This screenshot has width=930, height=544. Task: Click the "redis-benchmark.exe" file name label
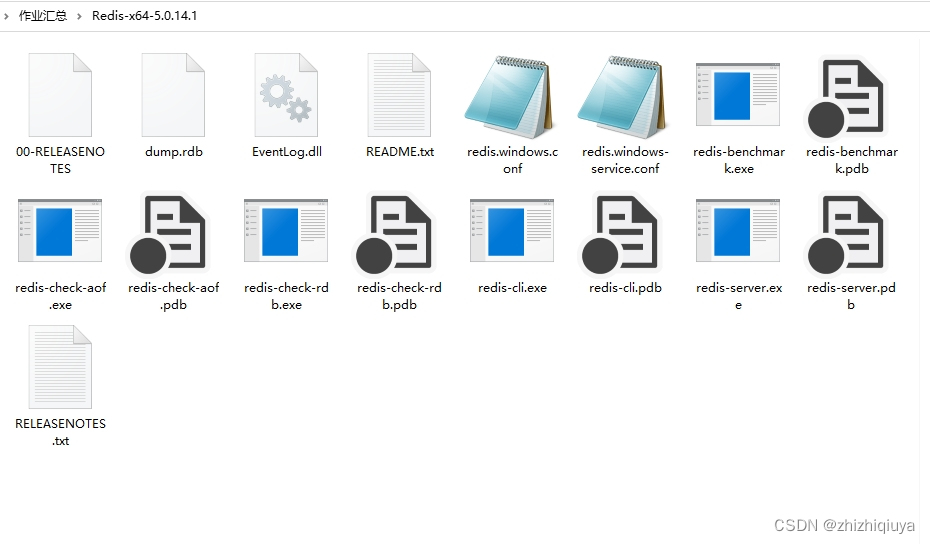click(x=738, y=160)
